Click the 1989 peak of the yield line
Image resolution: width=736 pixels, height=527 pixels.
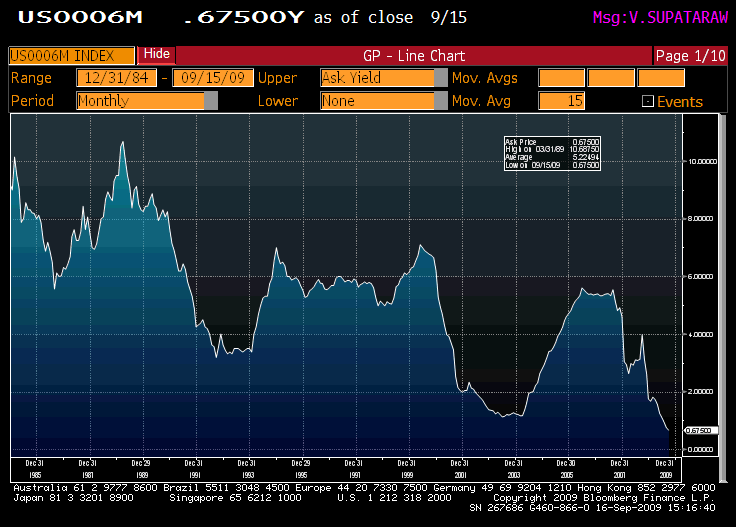click(122, 144)
